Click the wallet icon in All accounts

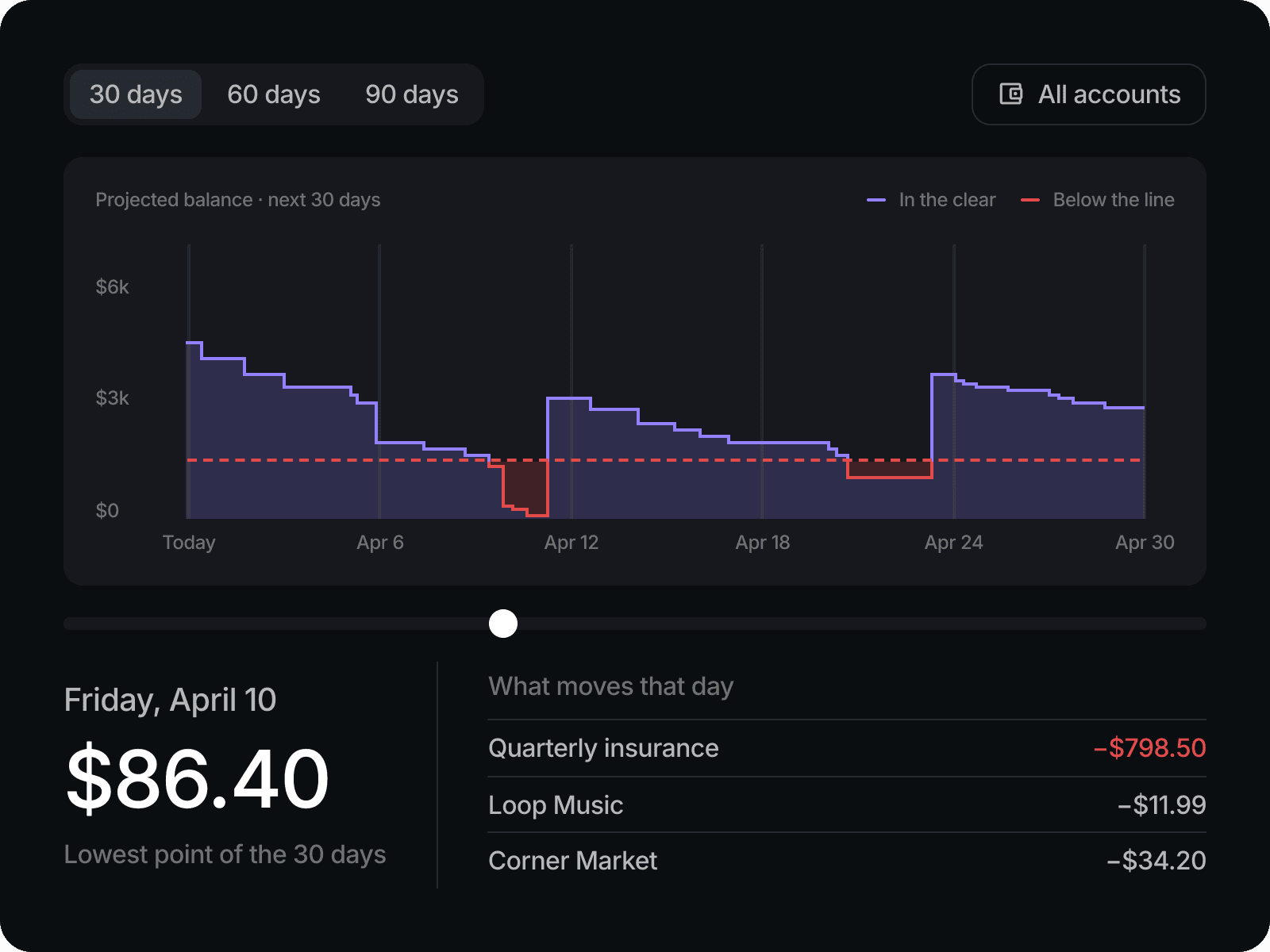[1010, 94]
